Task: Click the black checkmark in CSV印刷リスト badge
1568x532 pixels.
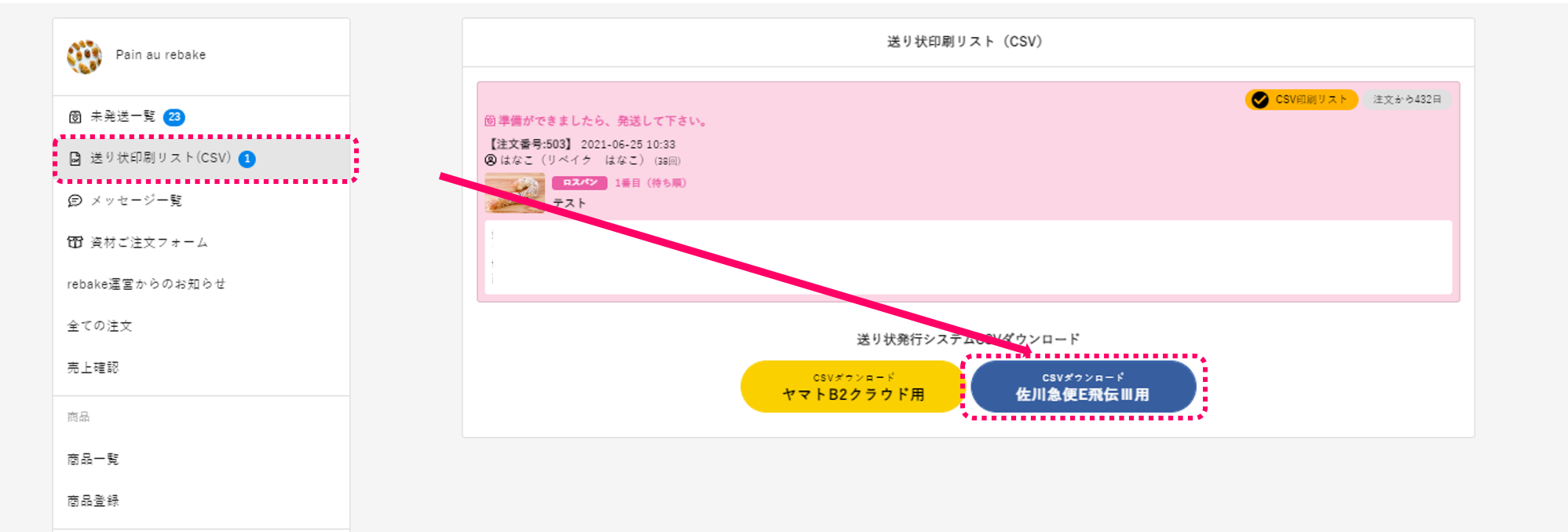Action: click(1260, 100)
